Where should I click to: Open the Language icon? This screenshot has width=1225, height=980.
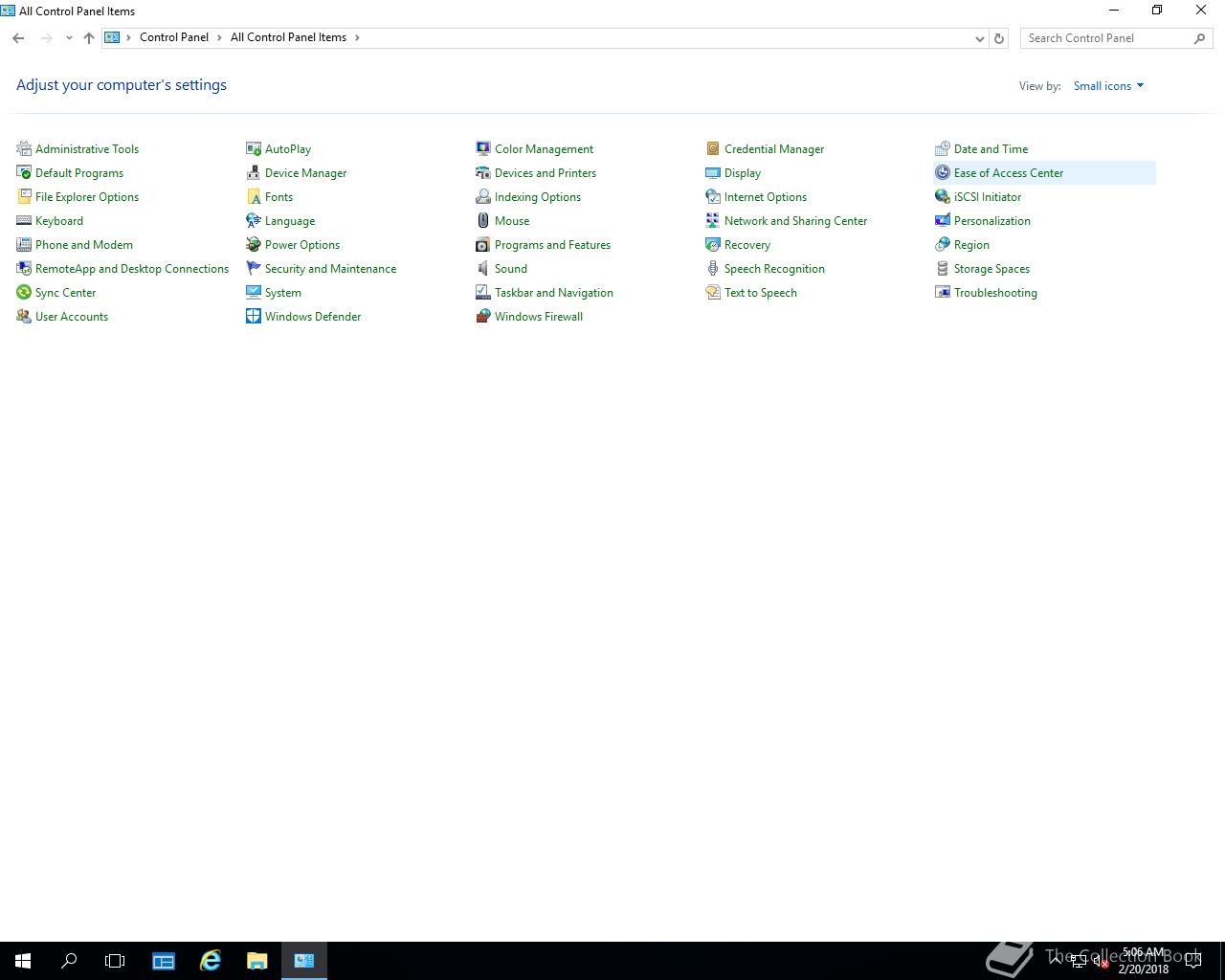point(254,220)
